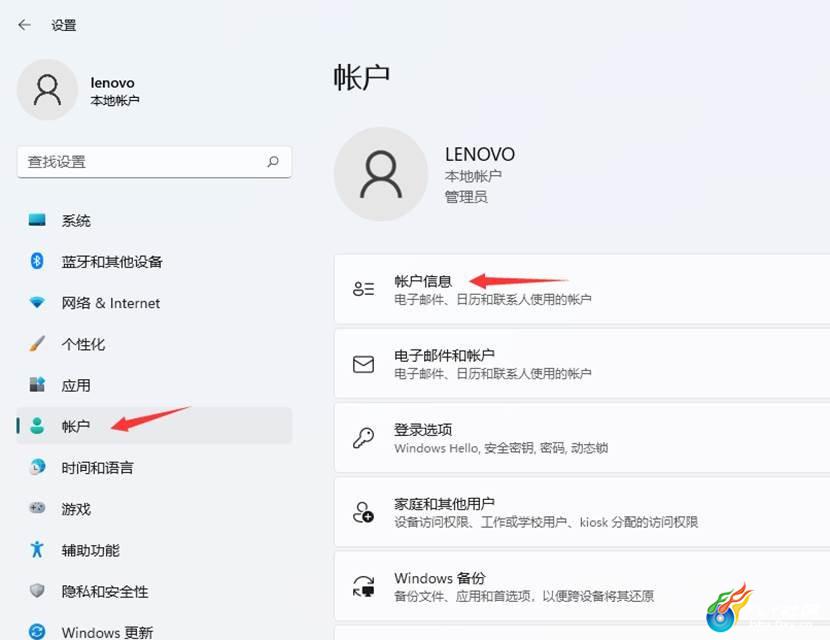Click 本地帐户 under LENOVO
830x640 pixels.
point(473,176)
